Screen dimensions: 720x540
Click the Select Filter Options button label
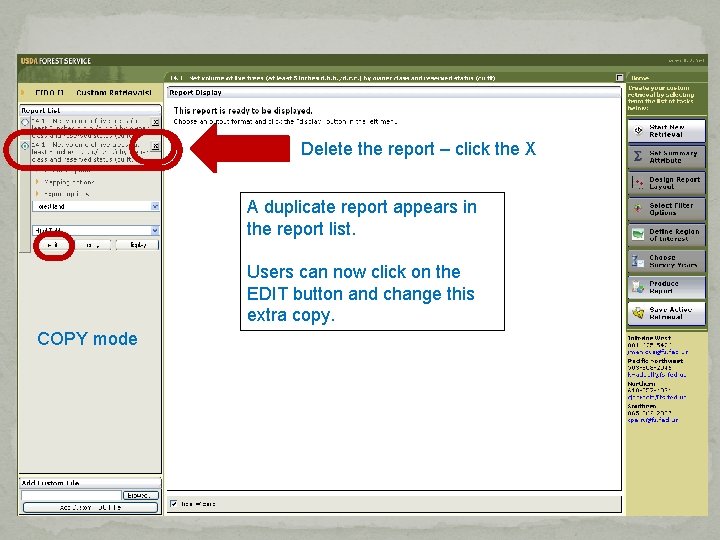pos(671,209)
